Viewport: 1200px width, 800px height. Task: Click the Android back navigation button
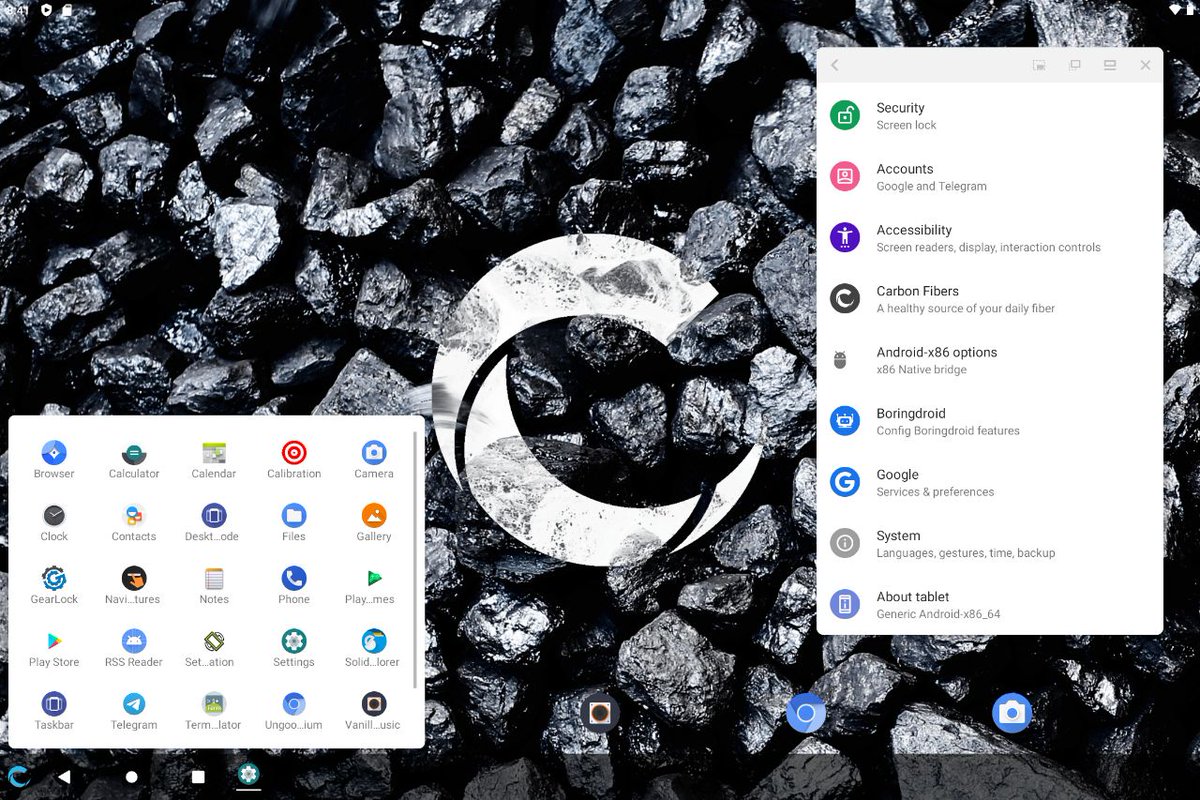(64, 776)
